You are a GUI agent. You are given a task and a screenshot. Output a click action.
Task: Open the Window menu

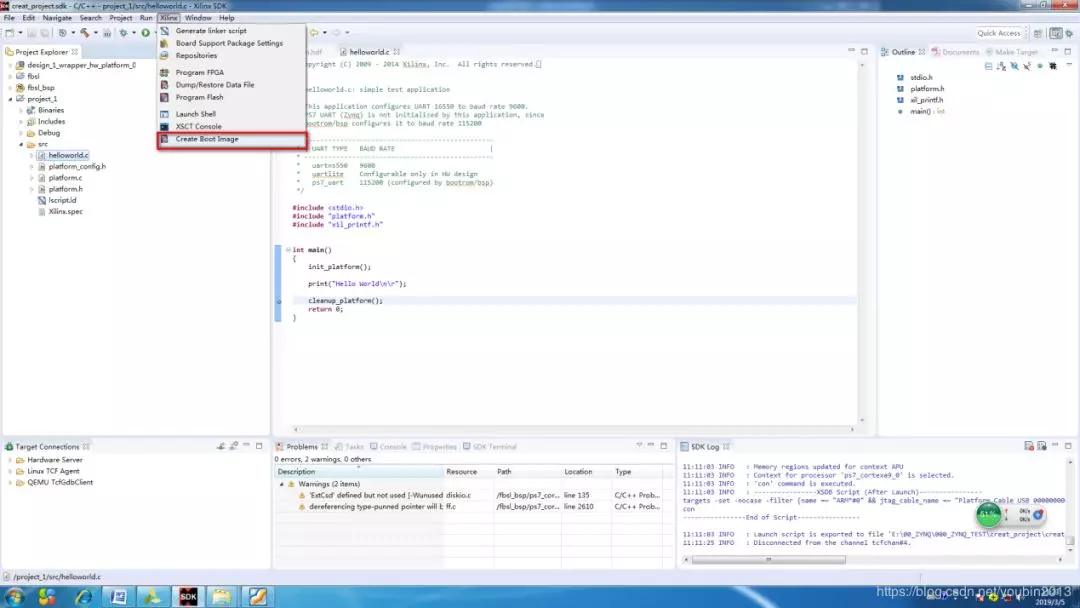pyautogui.click(x=198, y=18)
